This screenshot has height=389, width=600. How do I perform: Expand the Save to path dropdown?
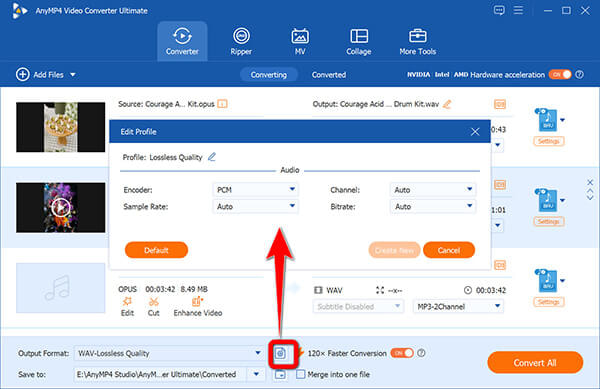(x=256, y=374)
